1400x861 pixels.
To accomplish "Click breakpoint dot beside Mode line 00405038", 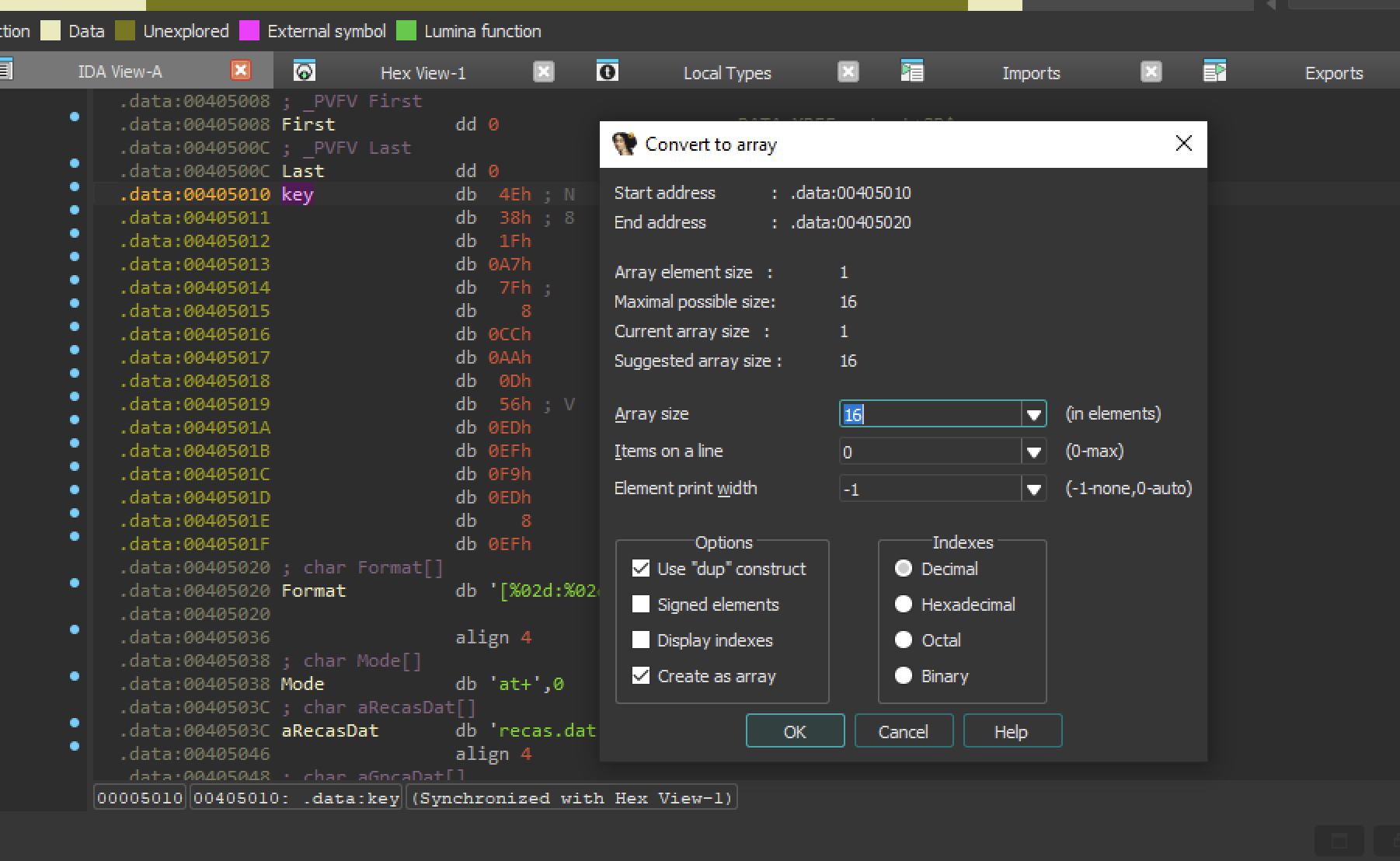I will 75,676.
